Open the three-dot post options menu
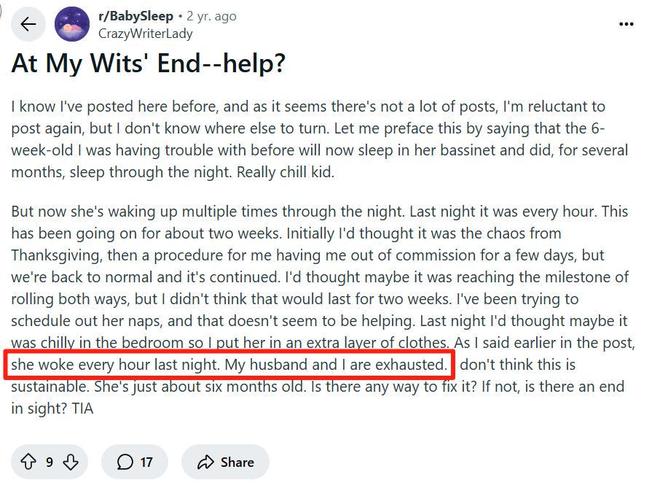660x488 pixels. [627, 24]
